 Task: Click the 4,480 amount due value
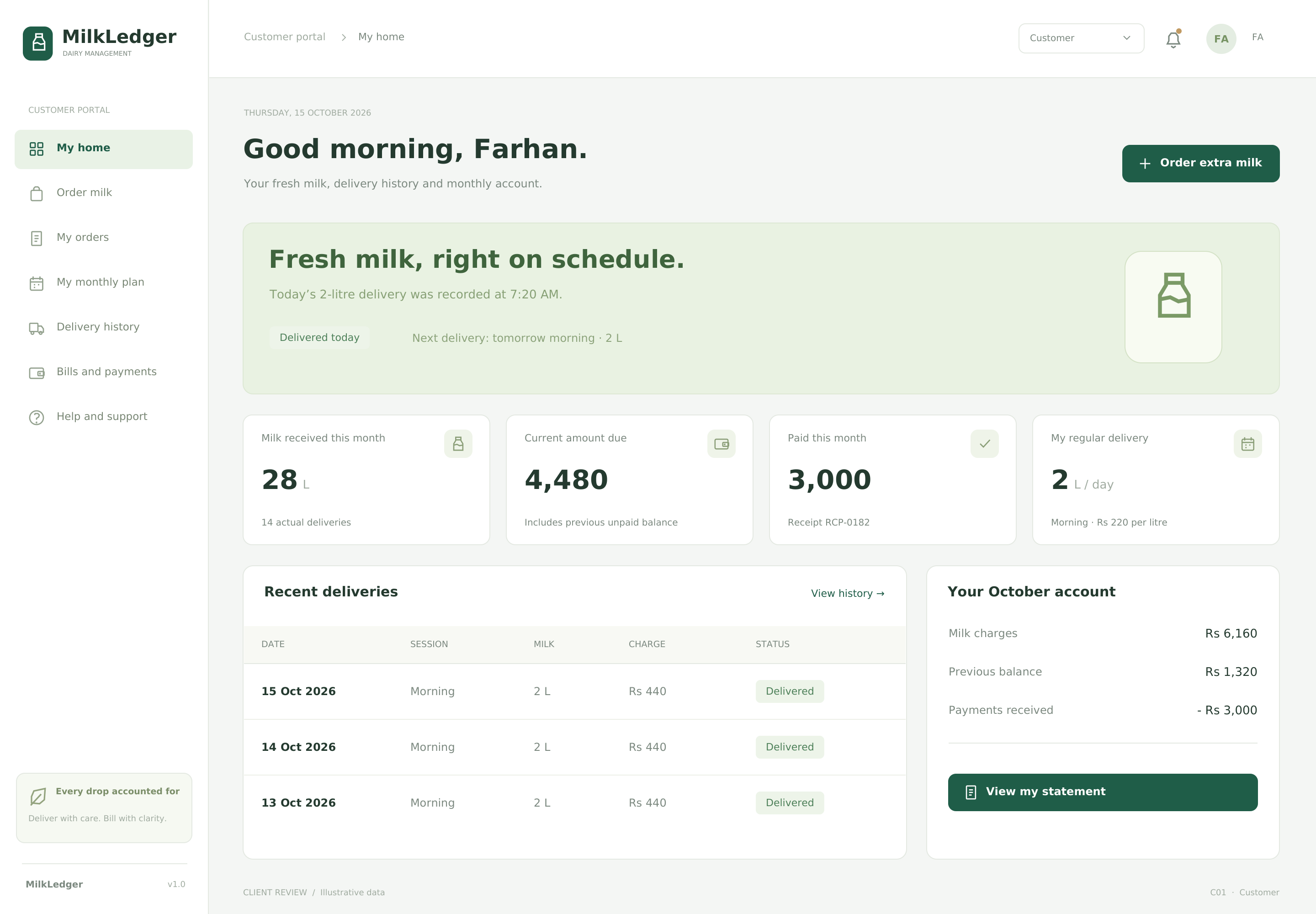pos(566,480)
